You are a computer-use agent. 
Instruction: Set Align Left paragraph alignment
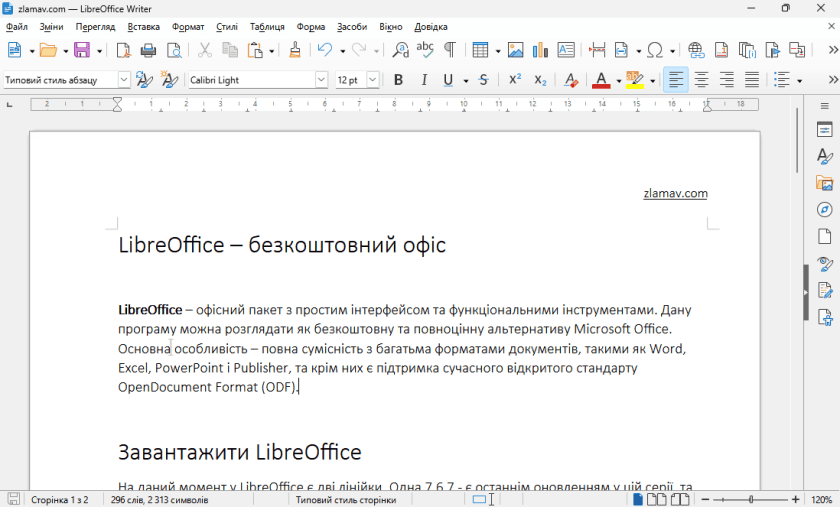click(676, 80)
